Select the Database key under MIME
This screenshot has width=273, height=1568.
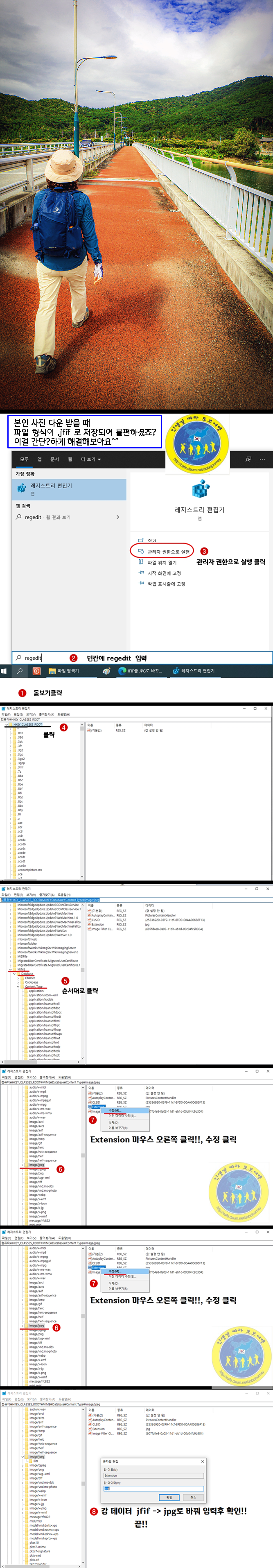tap(27, 973)
